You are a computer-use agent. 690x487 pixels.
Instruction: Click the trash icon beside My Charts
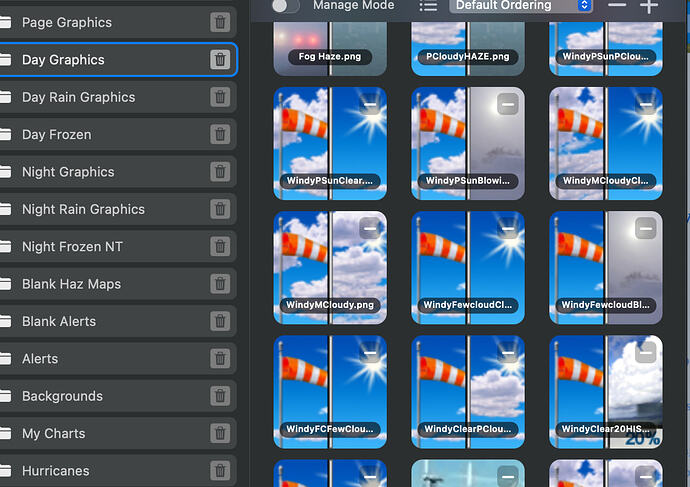pos(220,433)
